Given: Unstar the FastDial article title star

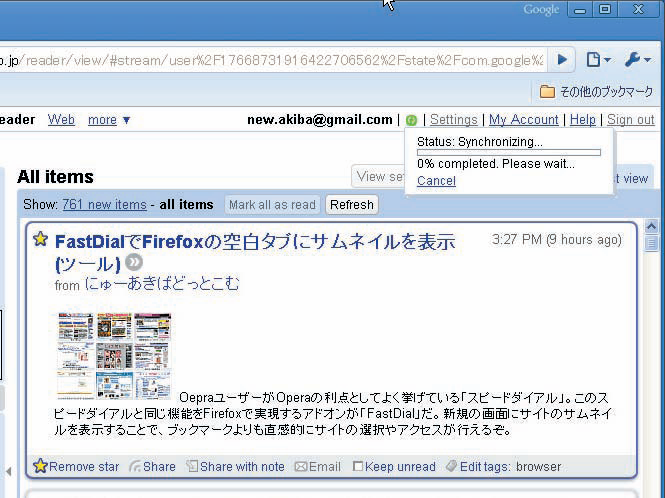Looking at the screenshot, I should coord(40,239).
